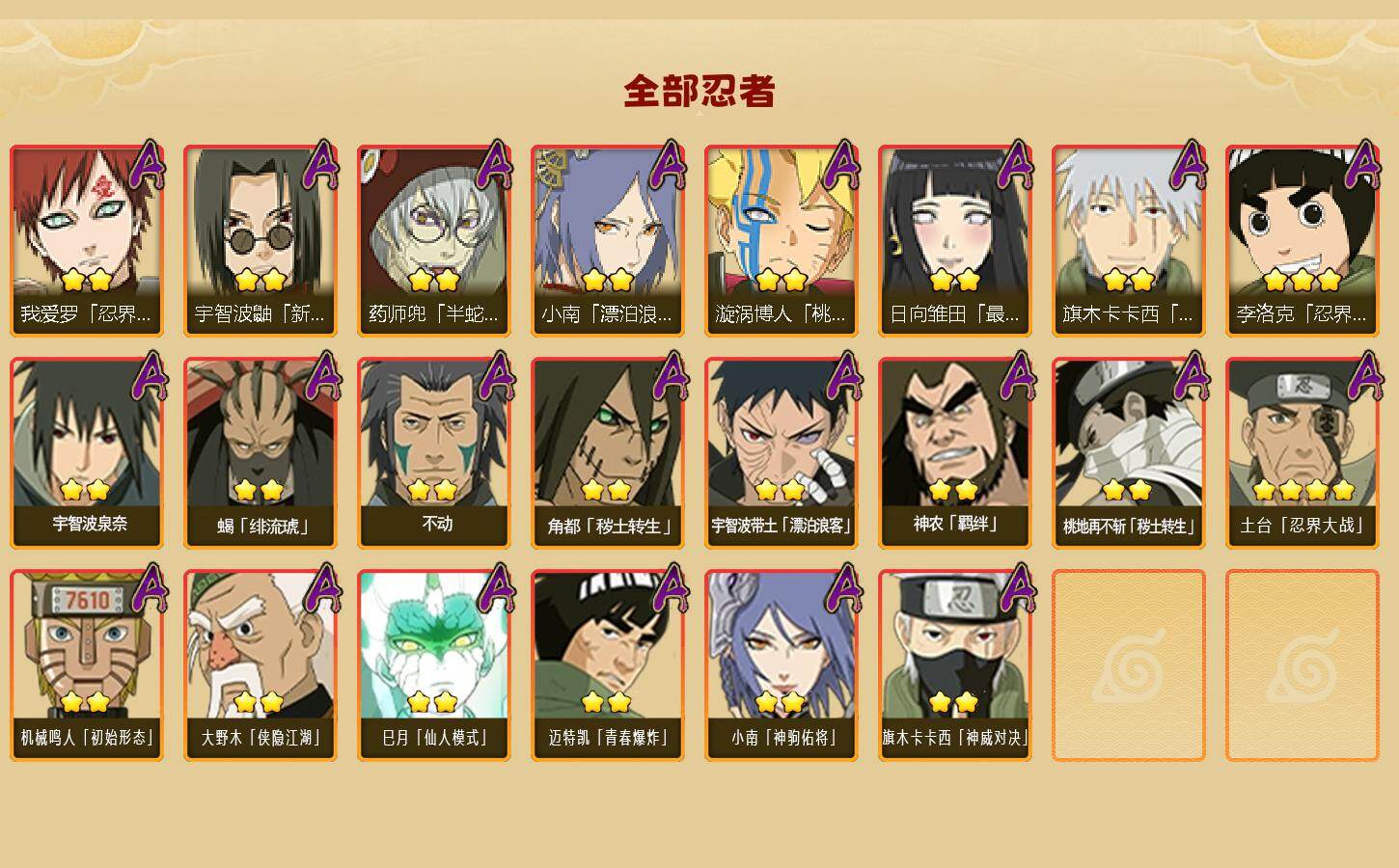Image resolution: width=1399 pixels, height=868 pixels.
Task: Open the 神农「羁绊」card
Action: (x=955, y=453)
